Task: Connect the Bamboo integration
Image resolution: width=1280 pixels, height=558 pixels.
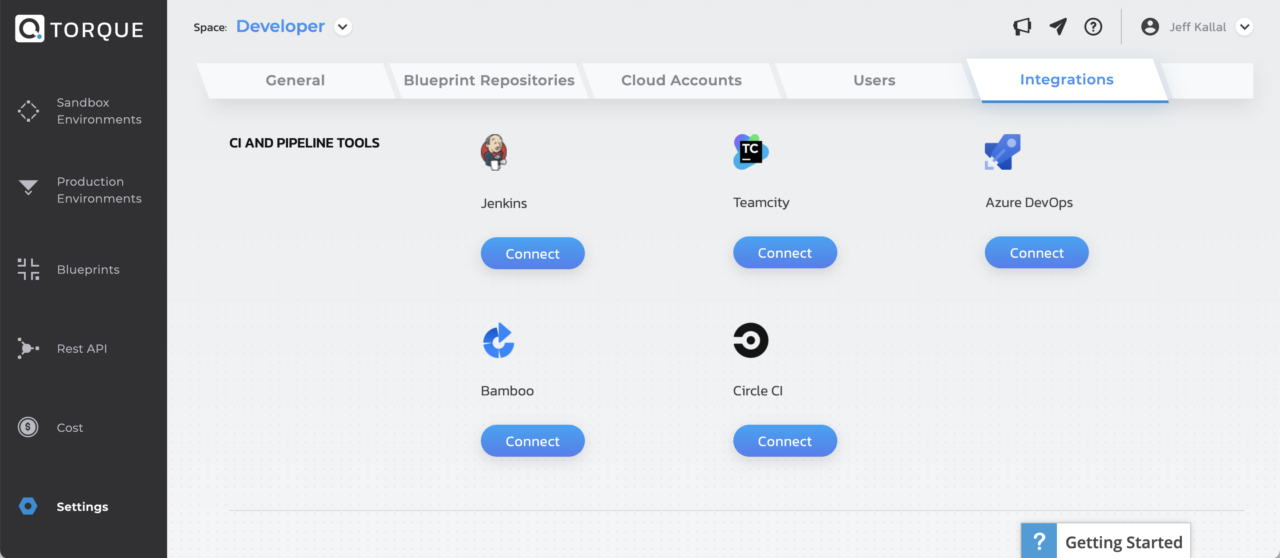Action: point(532,441)
